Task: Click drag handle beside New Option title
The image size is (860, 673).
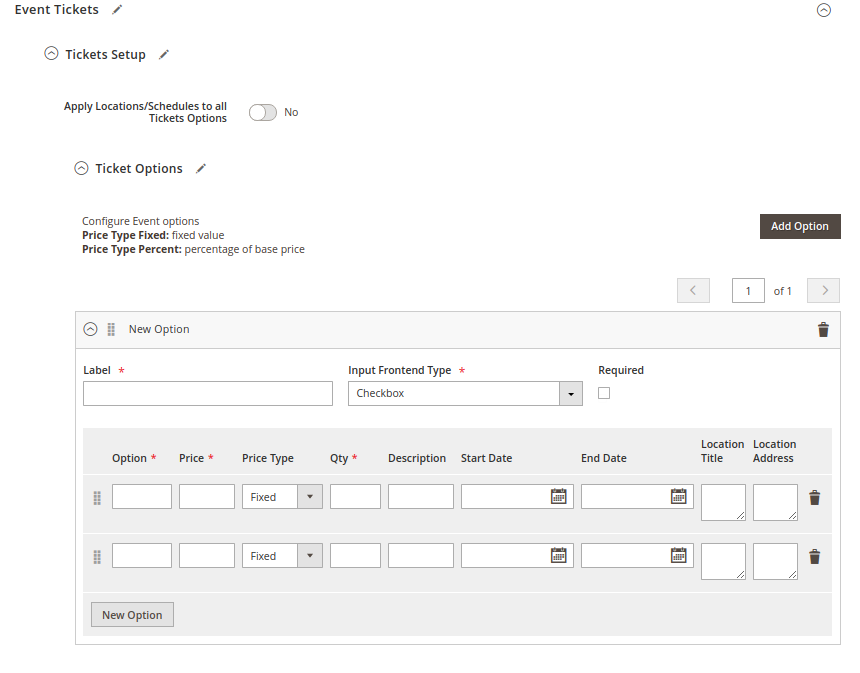Action: click(111, 329)
